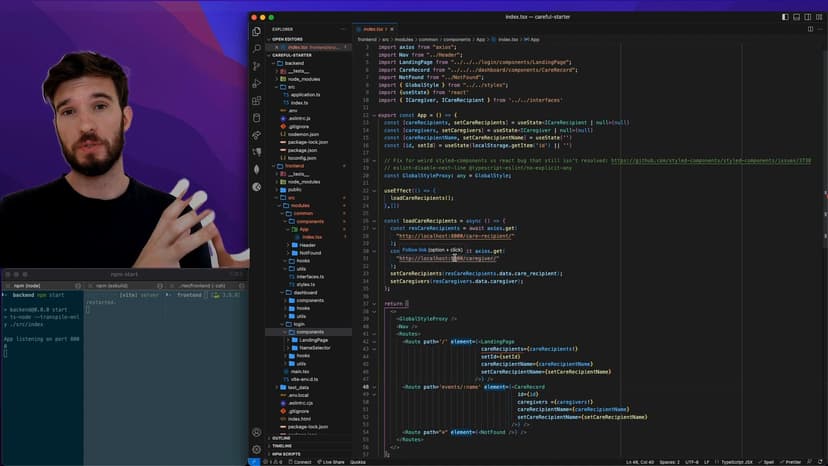This screenshot has height=466, width=828.
Task: Open the Source Control view
Action: [257, 65]
